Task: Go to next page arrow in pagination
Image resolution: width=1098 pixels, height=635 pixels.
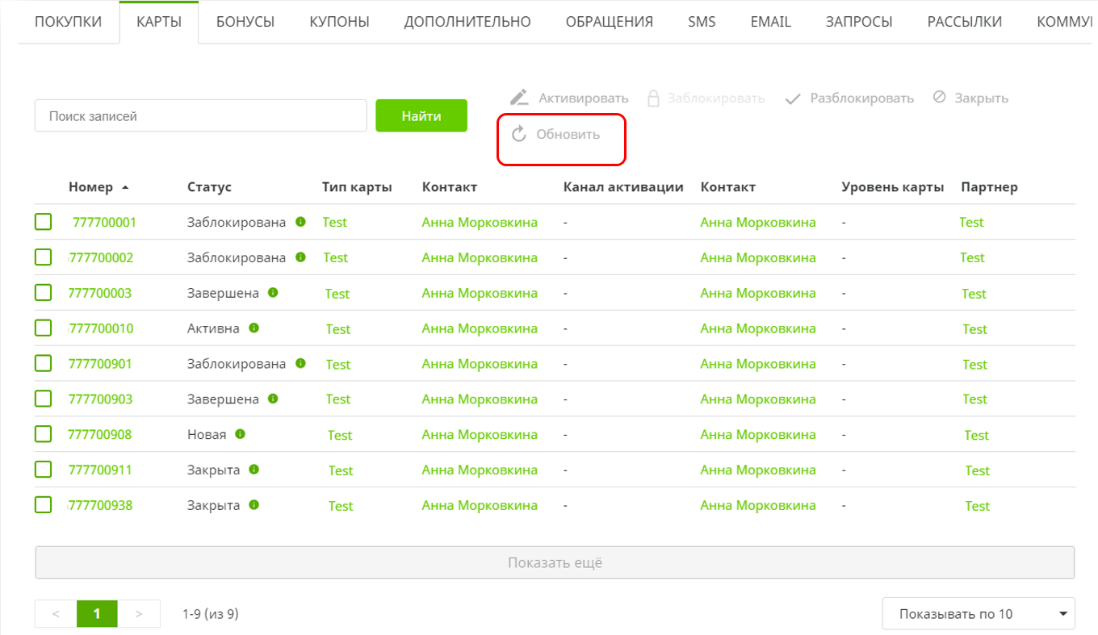Action: 139,613
